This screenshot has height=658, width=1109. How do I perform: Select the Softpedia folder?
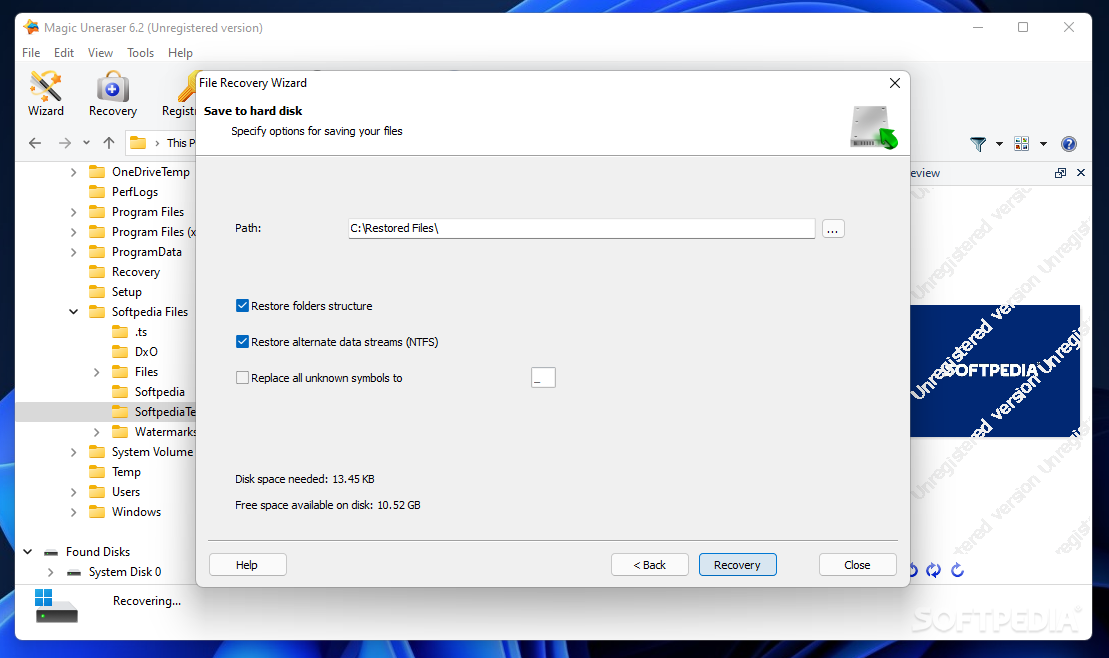click(160, 392)
